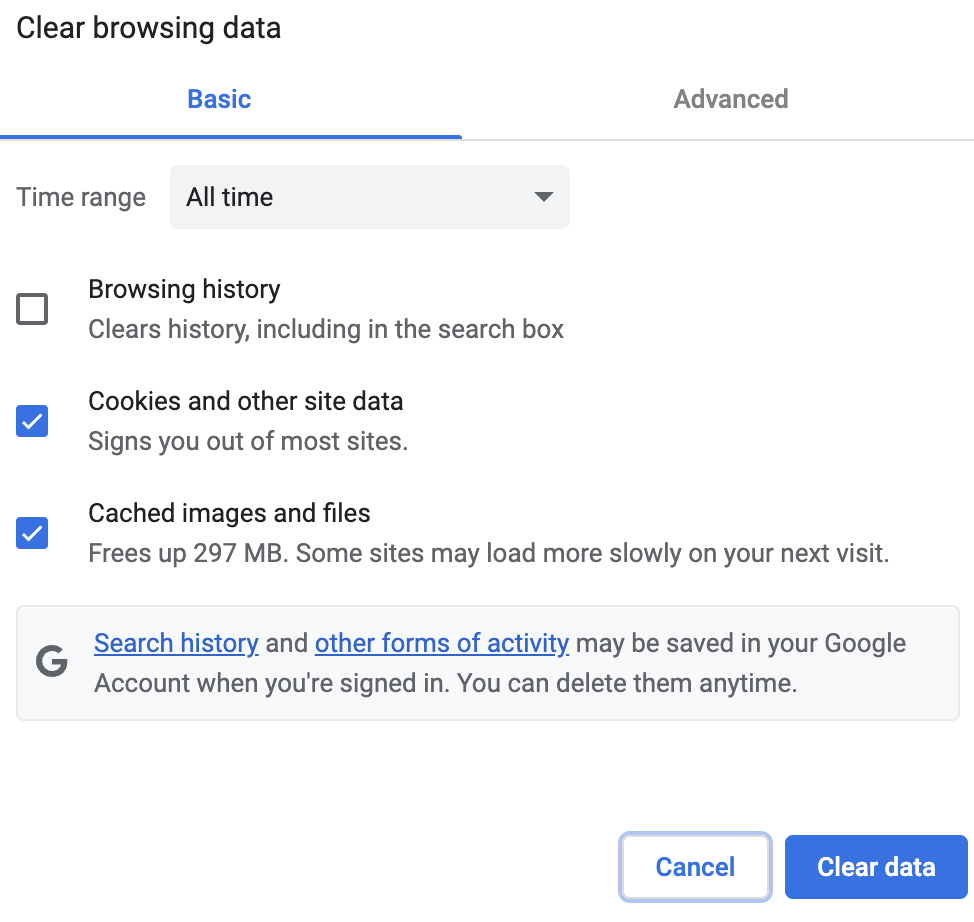Uncheck Cached images and files checkbox
This screenshot has height=922, width=974.
click(x=32, y=533)
